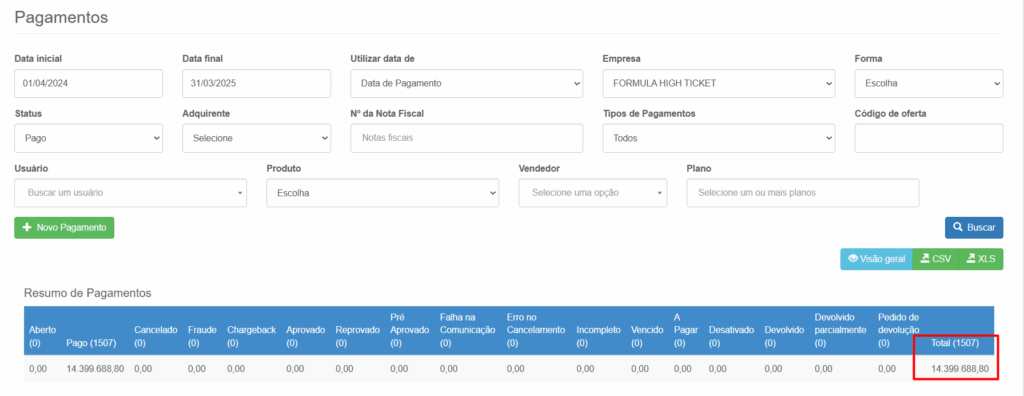Open the Visão geral view
The height and width of the screenshot is (396, 1024).
876,259
